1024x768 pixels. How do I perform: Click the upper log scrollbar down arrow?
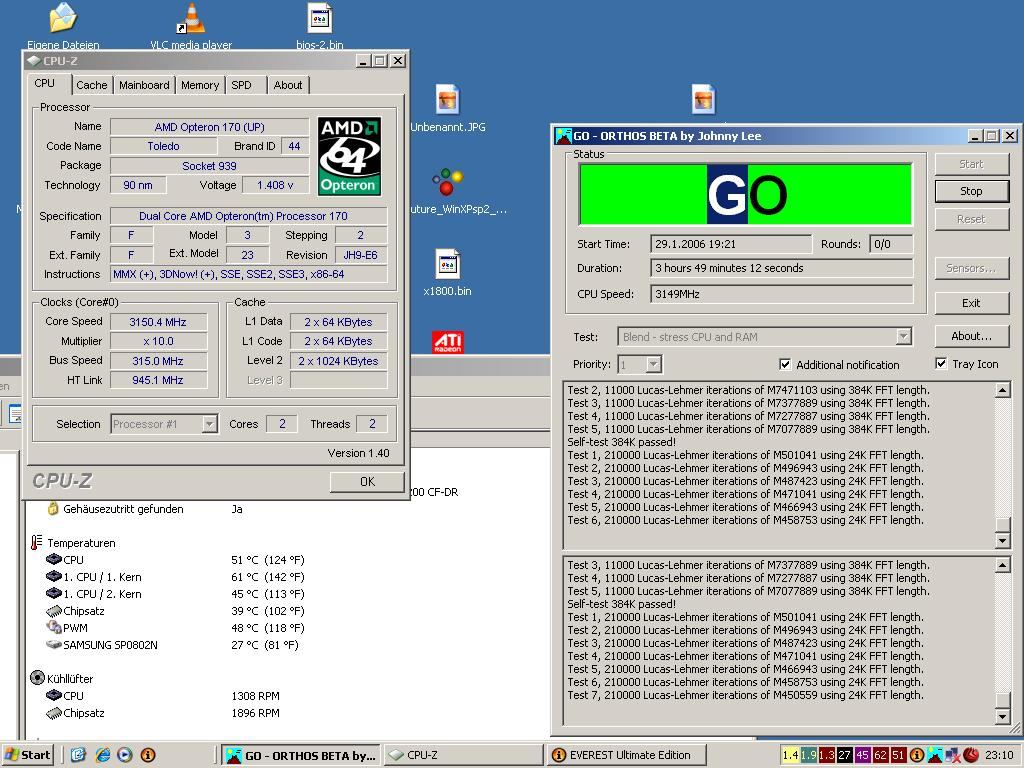(x=1002, y=540)
